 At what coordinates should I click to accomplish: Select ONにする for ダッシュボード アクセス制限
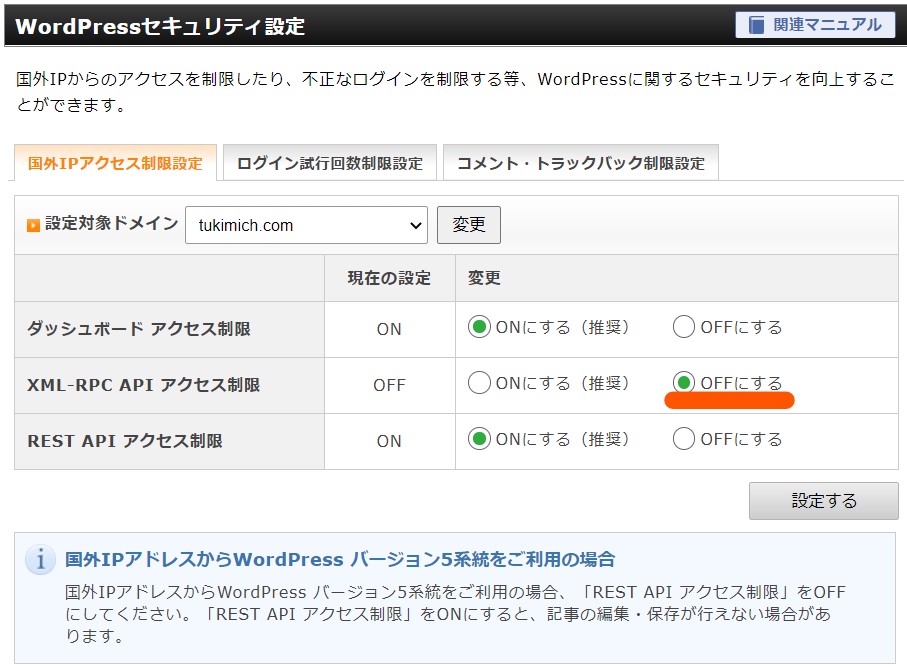coord(479,327)
